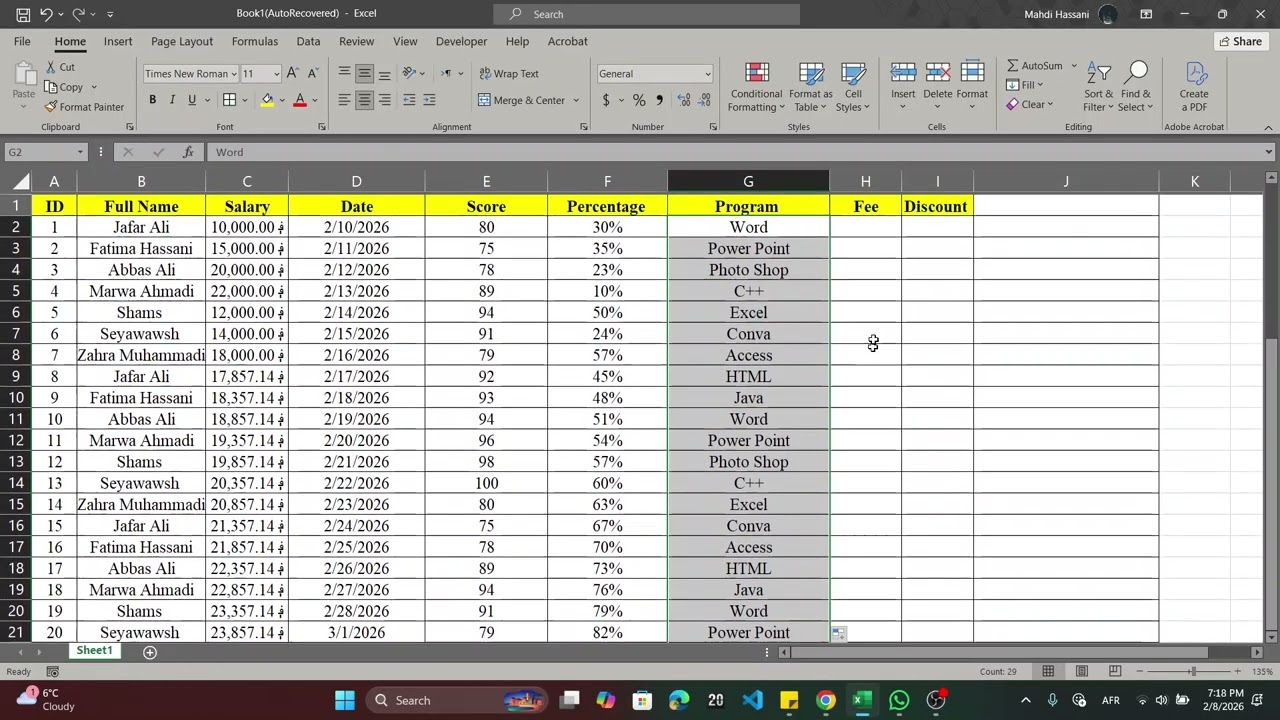The height and width of the screenshot is (720, 1280).
Task: Increase decimal places
Action: click(684, 100)
